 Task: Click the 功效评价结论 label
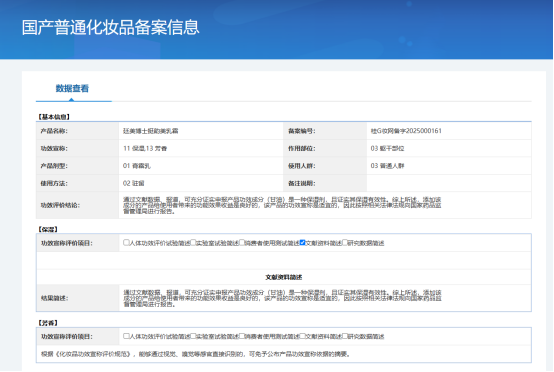point(60,205)
